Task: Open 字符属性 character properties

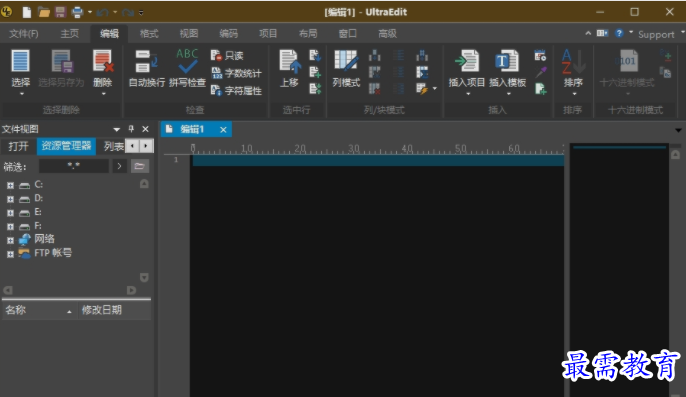Action: pos(236,91)
